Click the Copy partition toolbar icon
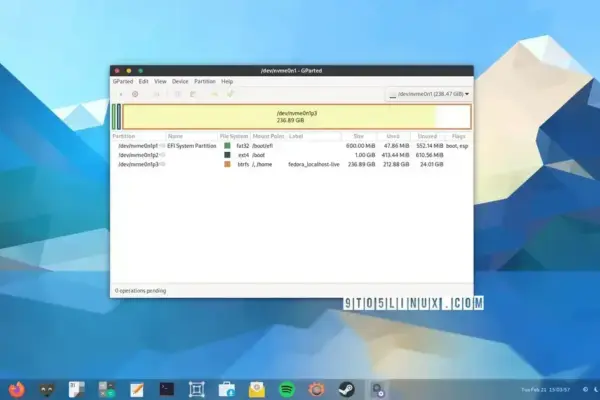 click(x=178, y=94)
